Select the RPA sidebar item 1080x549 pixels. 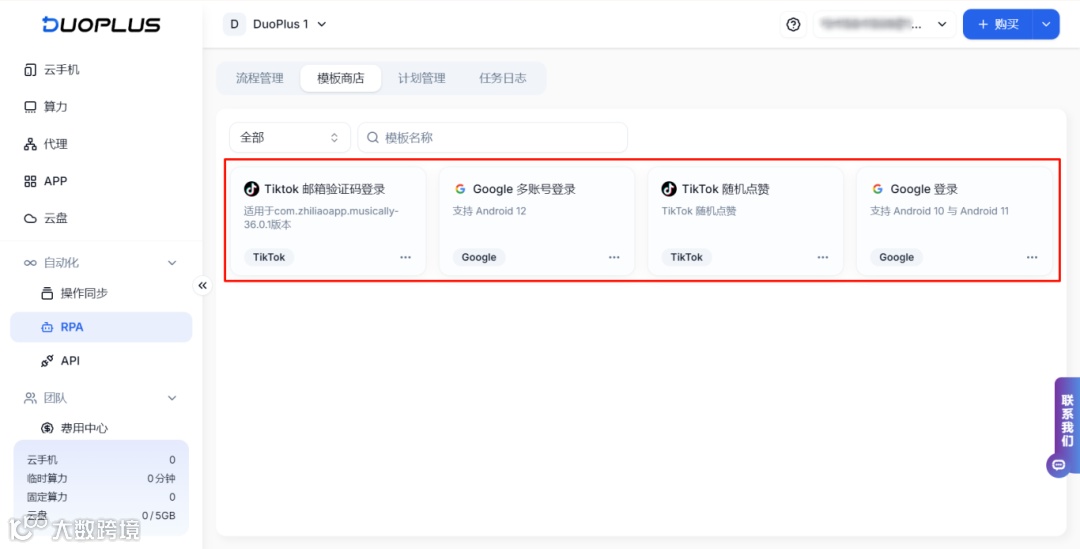[x=101, y=327]
